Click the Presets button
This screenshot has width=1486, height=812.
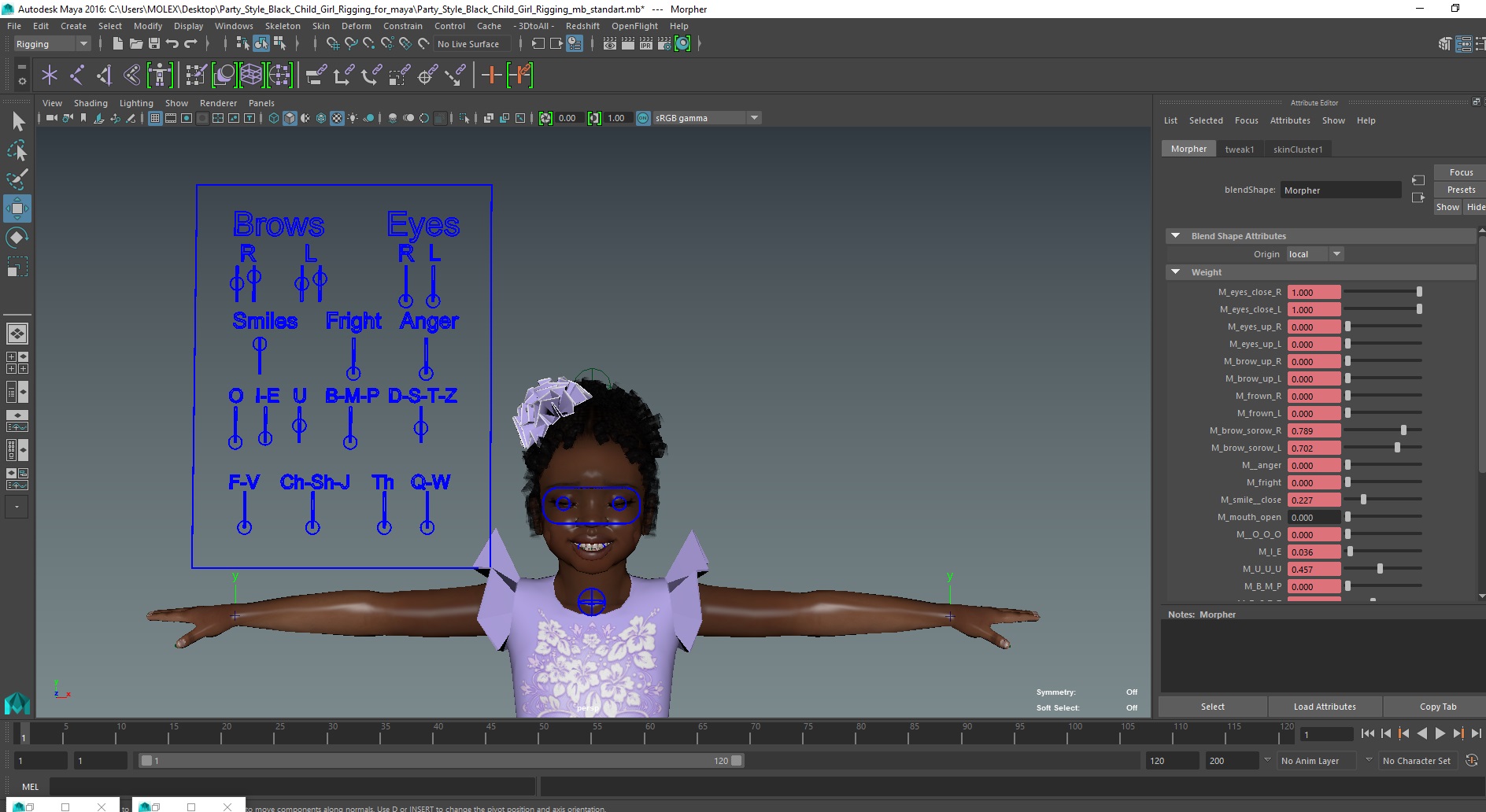[x=1460, y=190]
